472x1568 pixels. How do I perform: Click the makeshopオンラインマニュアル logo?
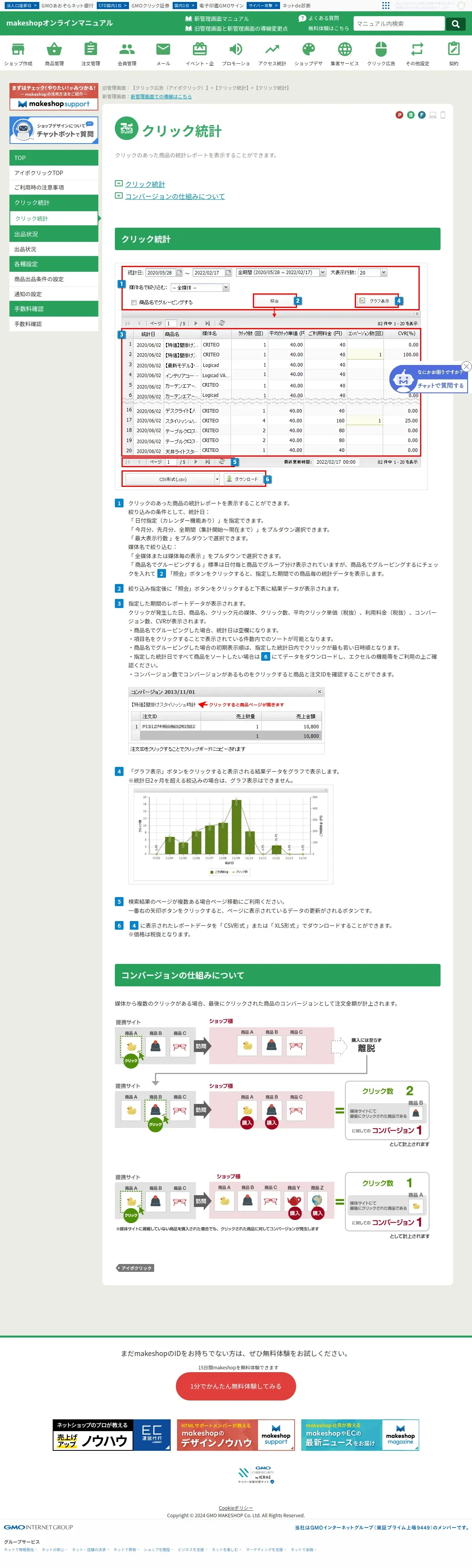tap(60, 23)
